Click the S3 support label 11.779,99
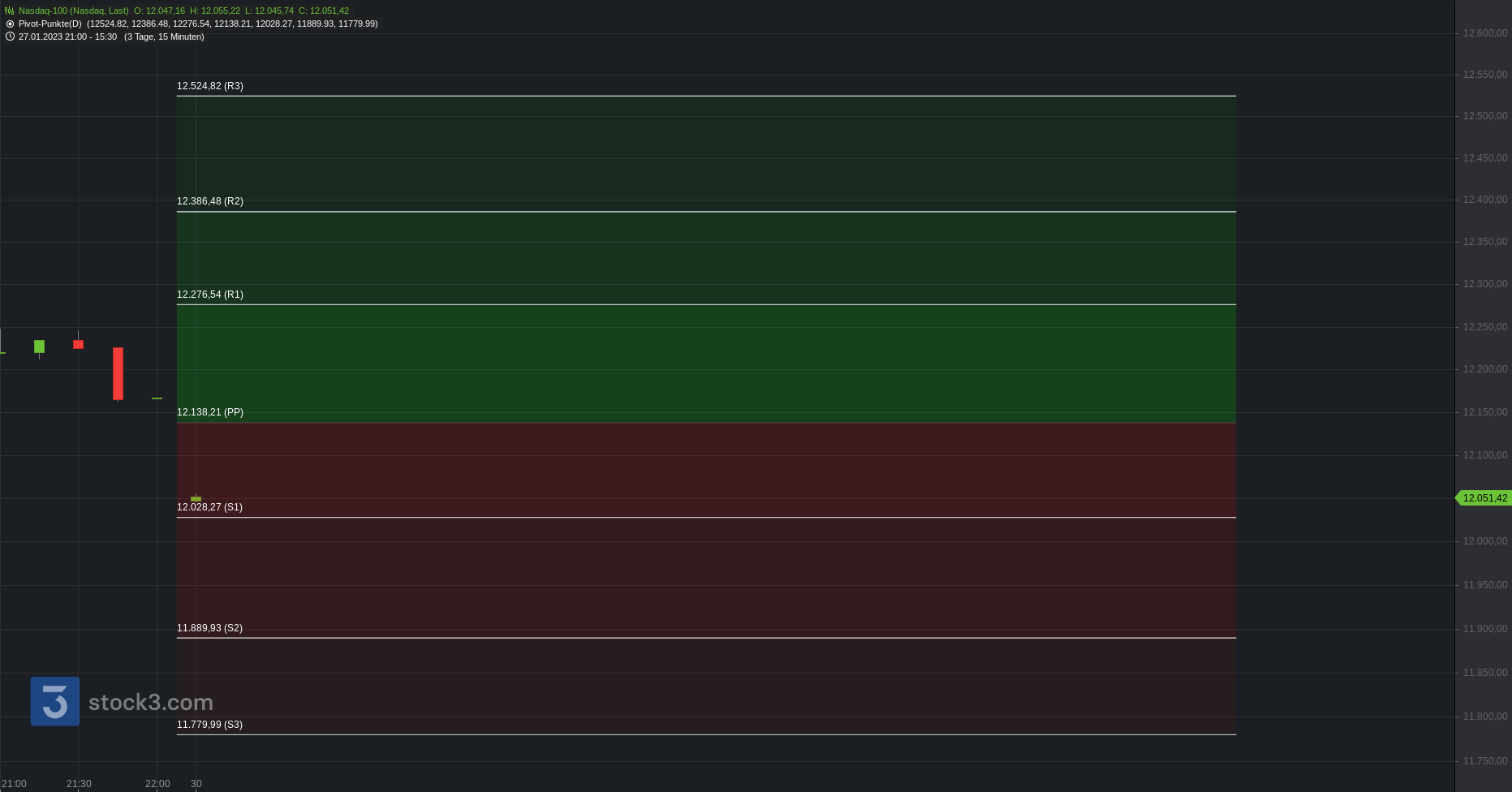The height and width of the screenshot is (792, 1512). (209, 725)
